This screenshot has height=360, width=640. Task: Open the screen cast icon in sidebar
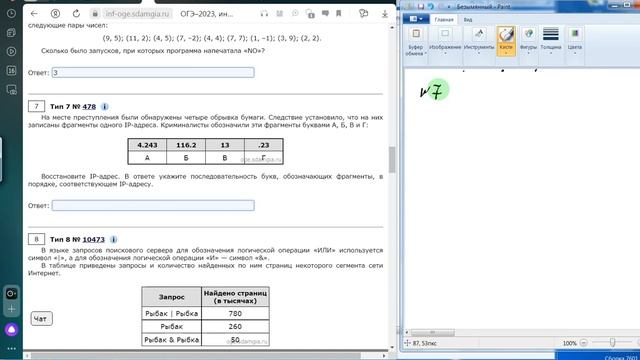[x=11, y=90]
